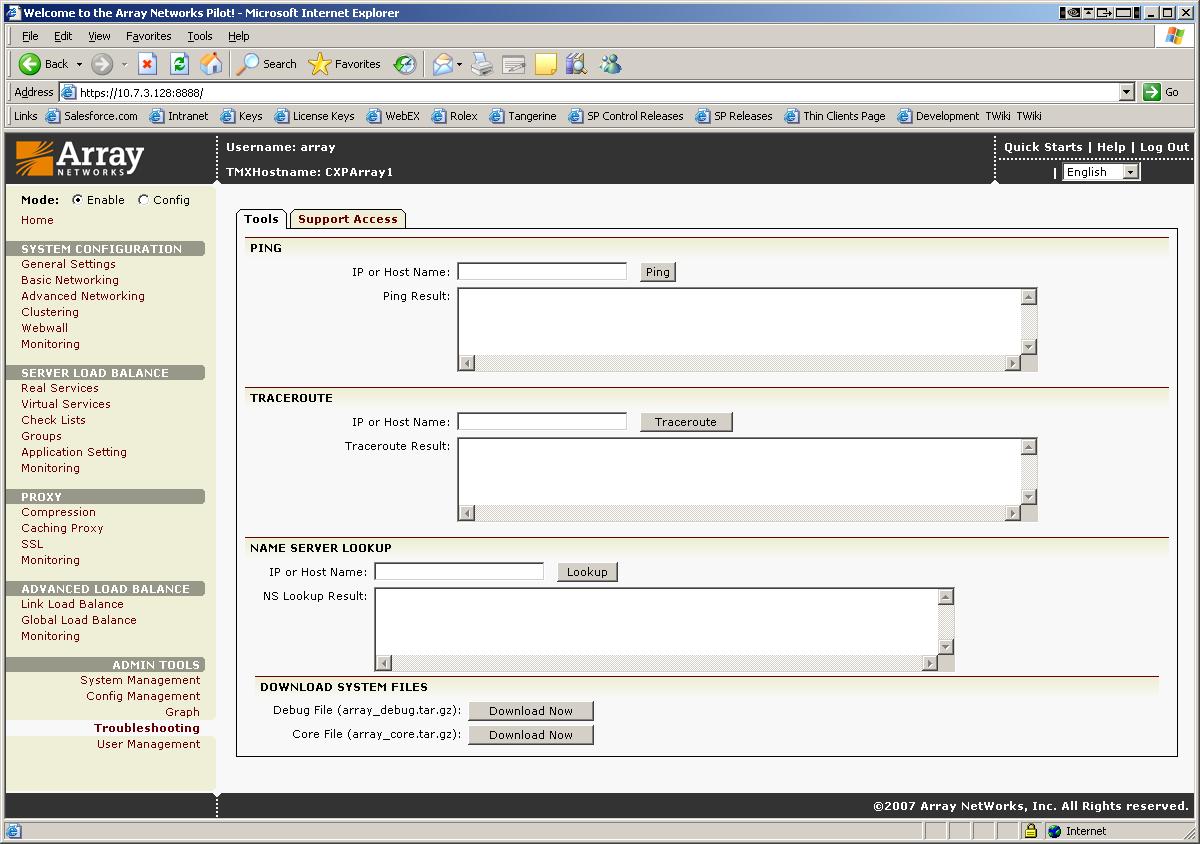This screenshot has width=1200, height=844.
Task: Click the Traceroute button
Action: (x=686, y=422)
